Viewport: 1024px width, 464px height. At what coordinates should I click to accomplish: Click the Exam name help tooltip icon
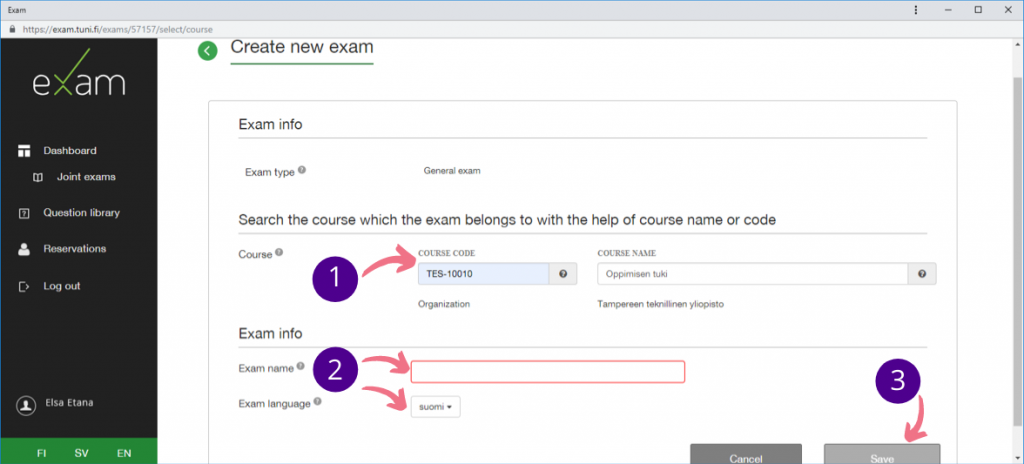pos(301,367)
